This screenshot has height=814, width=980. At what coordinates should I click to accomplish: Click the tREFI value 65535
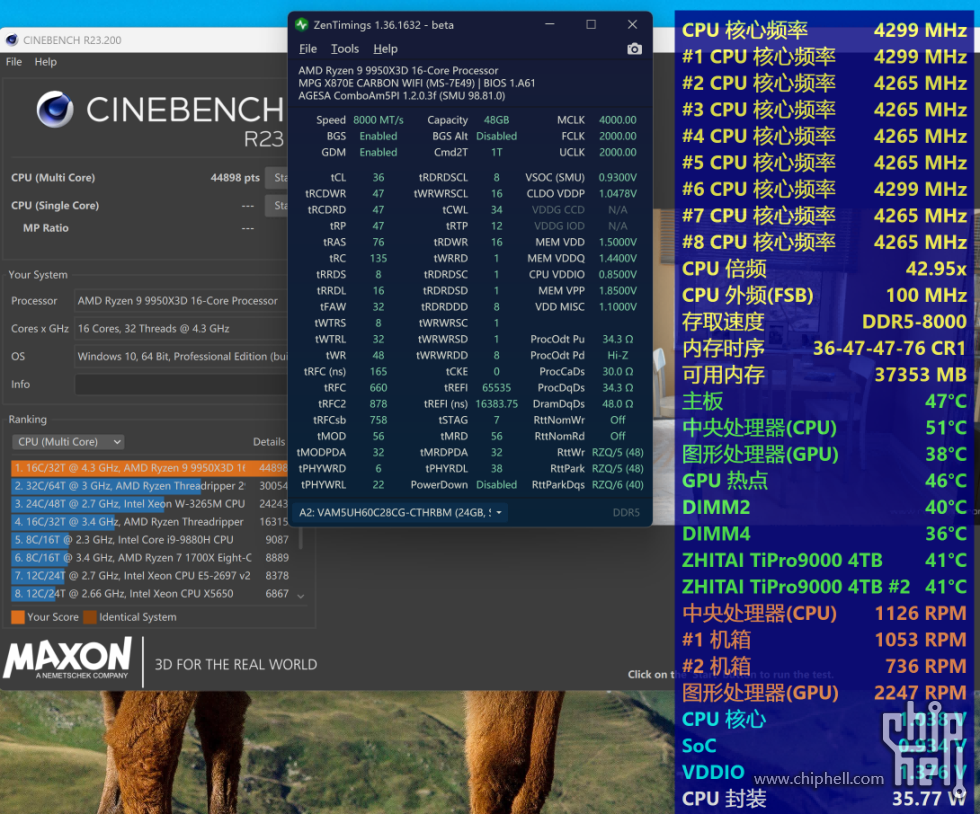click(x=496, y=388)
